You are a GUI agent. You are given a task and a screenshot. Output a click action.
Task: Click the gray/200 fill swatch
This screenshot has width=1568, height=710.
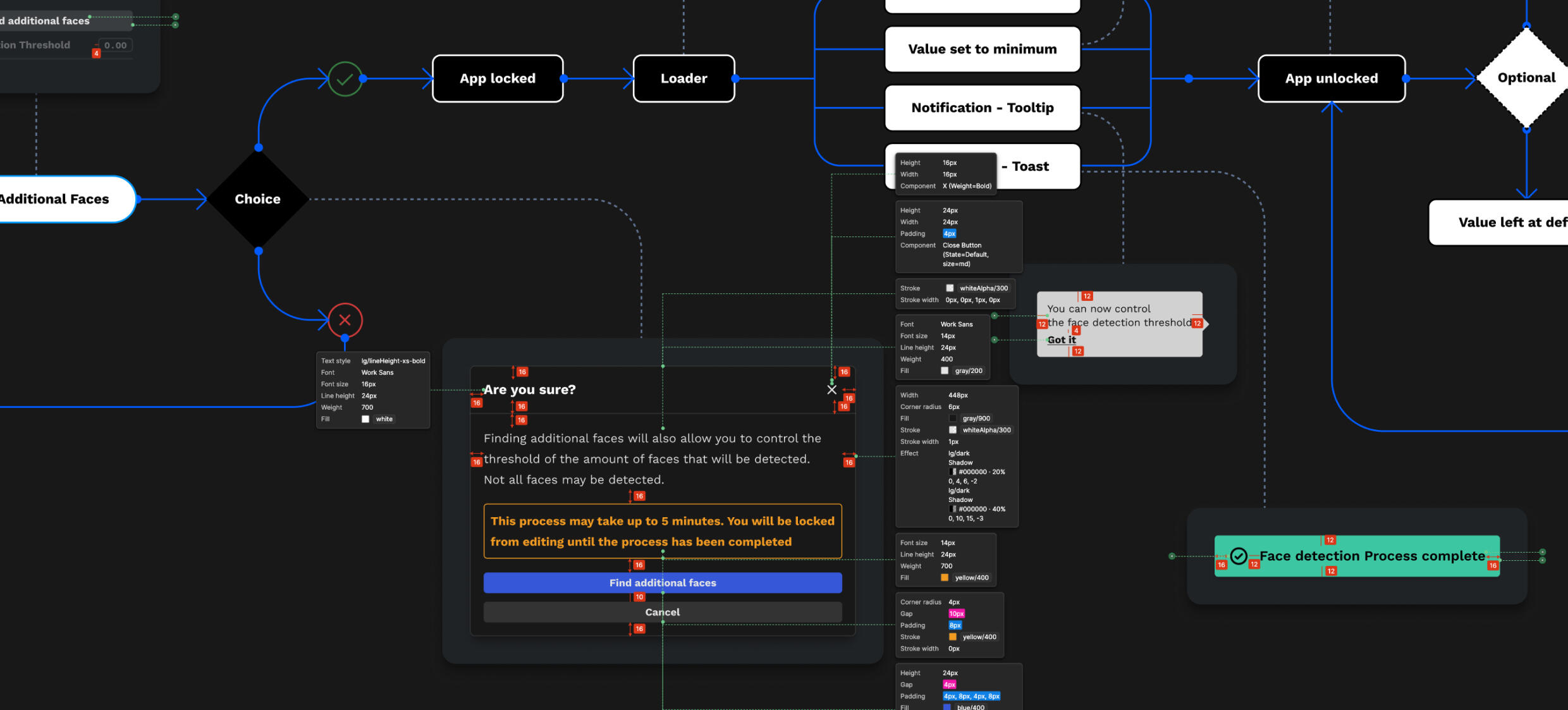[x=945, y=371]
